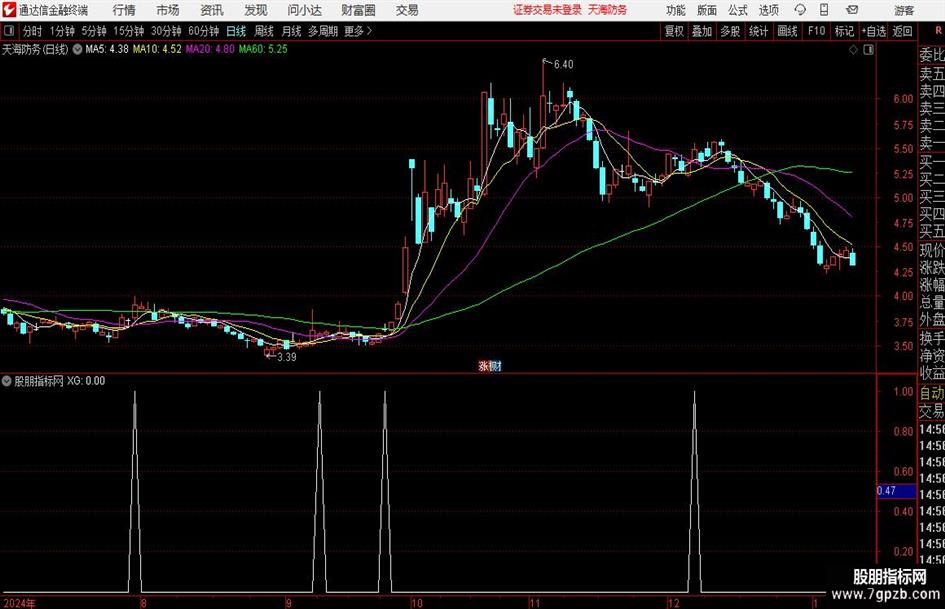Click the 股朋指标网 XG: 0.00 label
The image size is (945, 609).
coord(59,380)
